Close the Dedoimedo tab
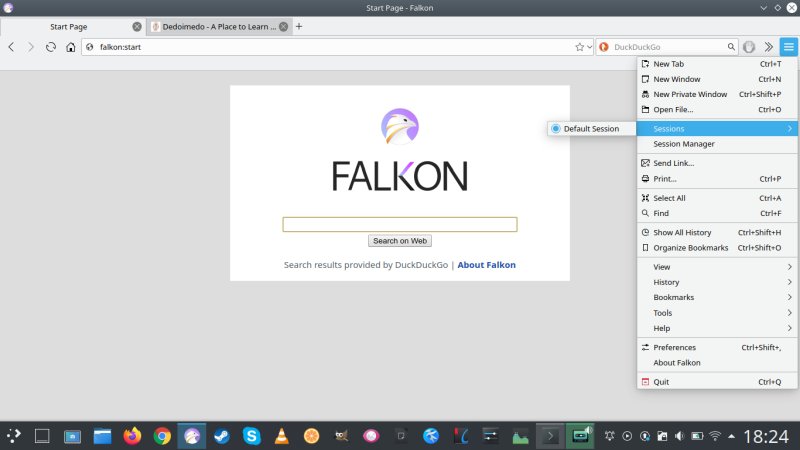The image size is (800, 450). 284,27
